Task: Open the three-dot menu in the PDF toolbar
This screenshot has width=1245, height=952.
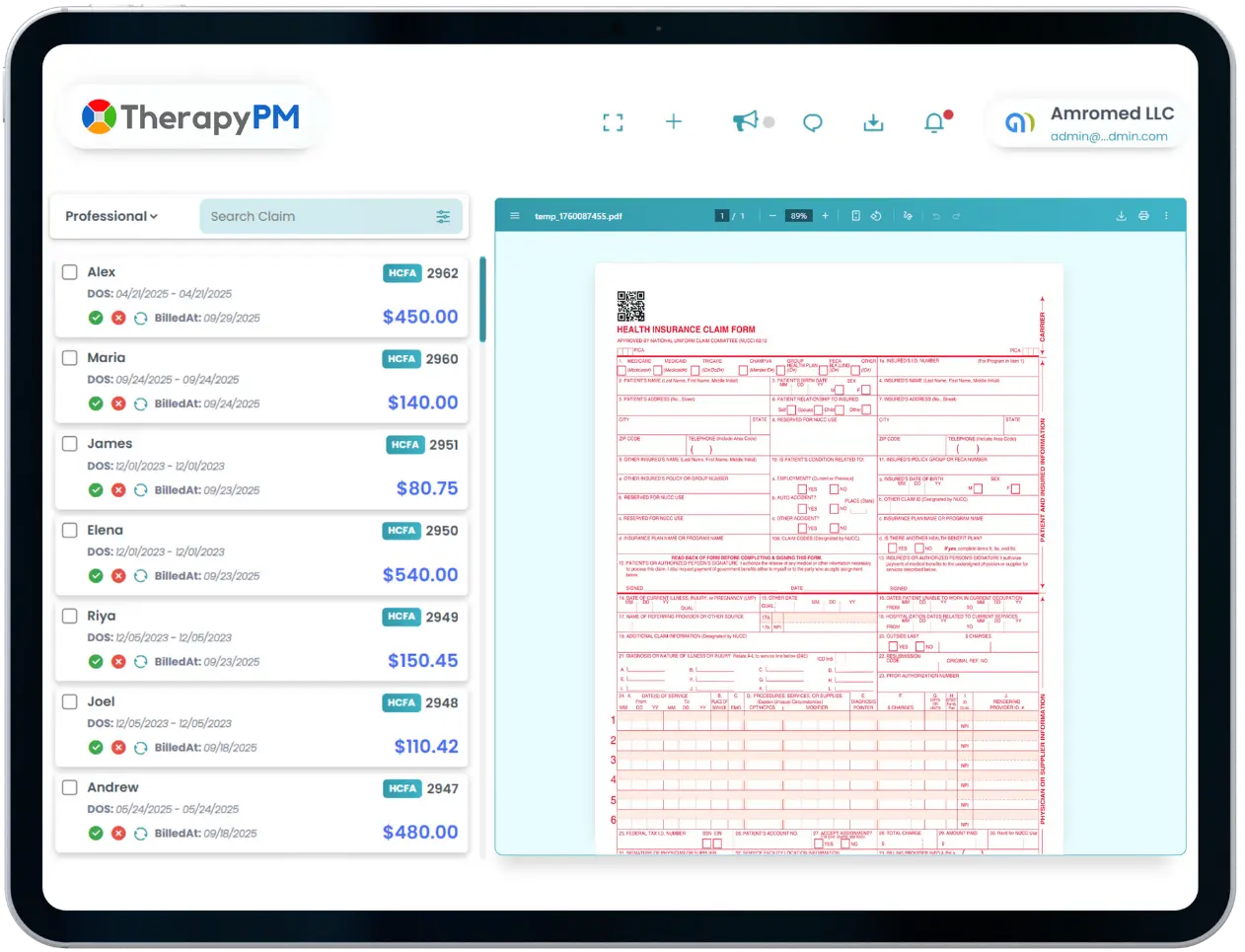Action: point(1167,214)
